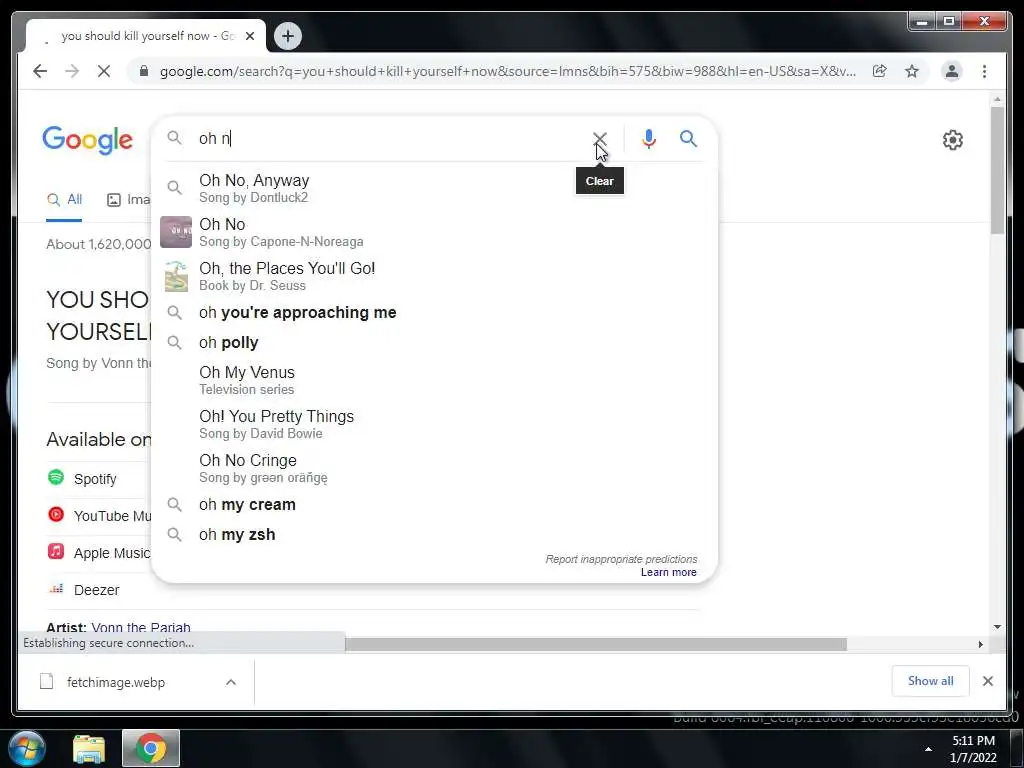Open Google settings gear
Viewport: 1024px width, 768px height.
pos(953,140)
